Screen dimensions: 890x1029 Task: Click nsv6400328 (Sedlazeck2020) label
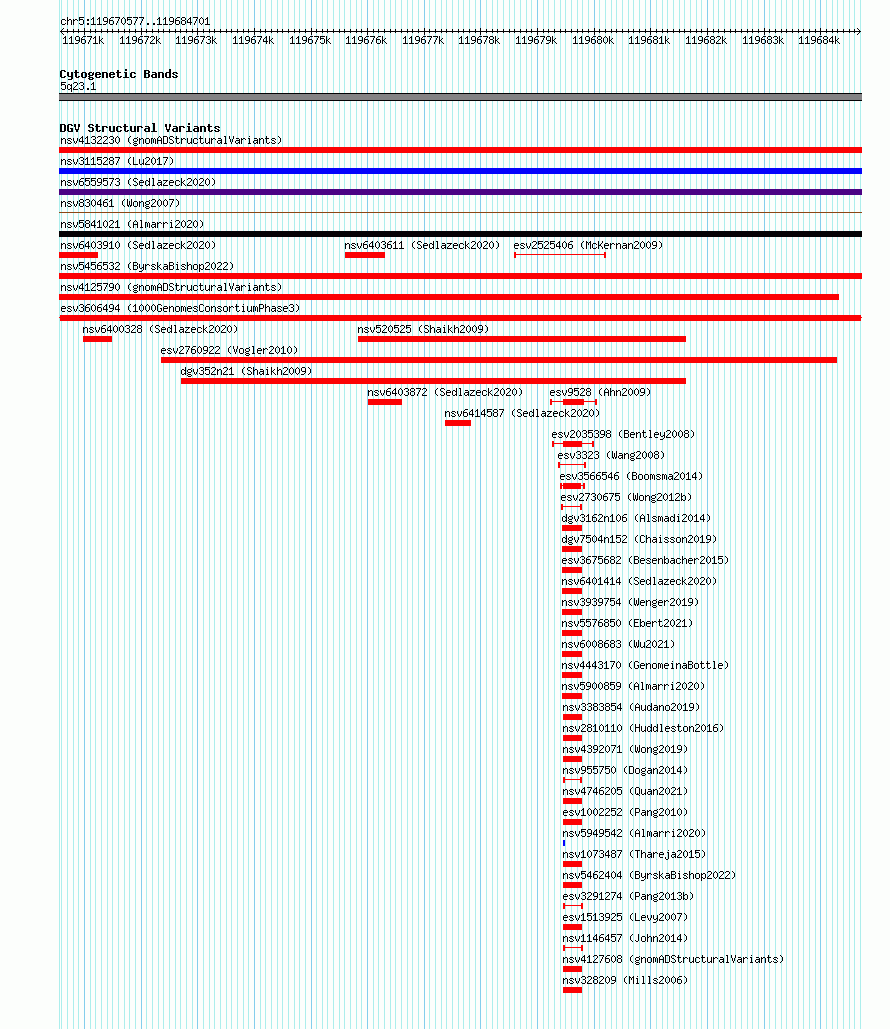point(160,329)
